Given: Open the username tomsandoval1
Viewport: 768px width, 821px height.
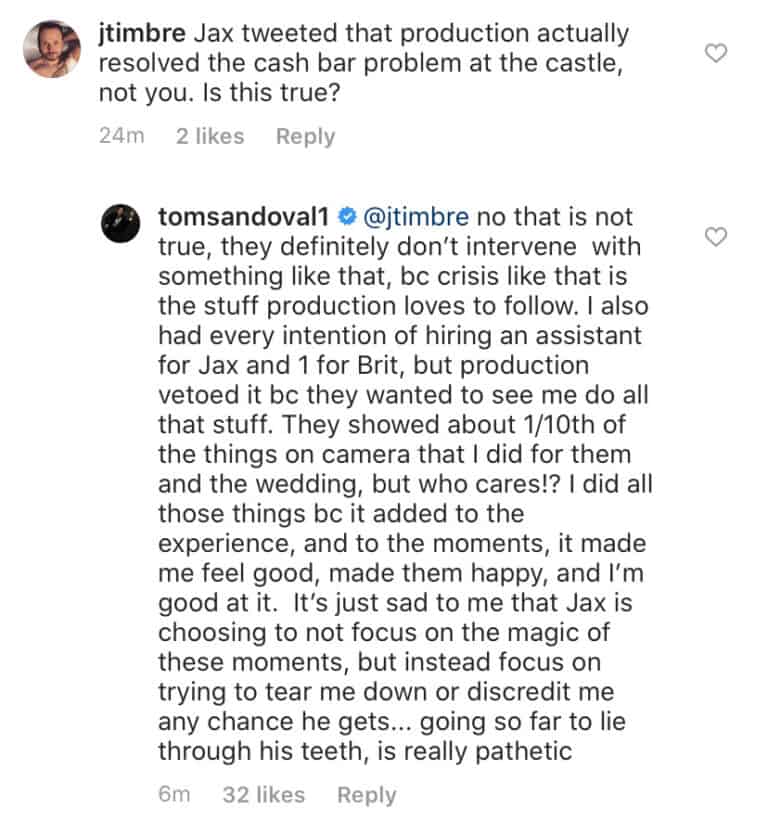Looking at the screenshot, I should coord(244,216).
